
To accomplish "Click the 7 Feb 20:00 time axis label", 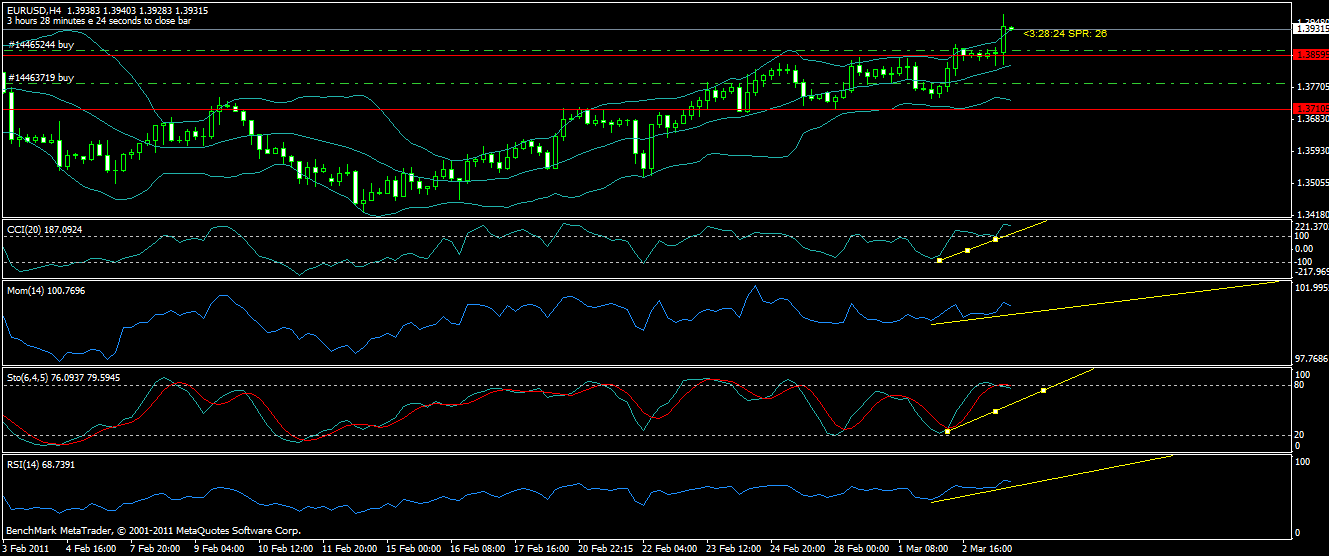I will click(x=154, y=548).
